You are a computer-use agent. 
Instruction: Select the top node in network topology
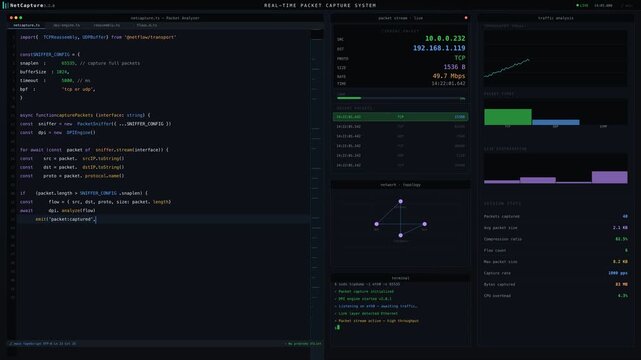coord(401,201)
